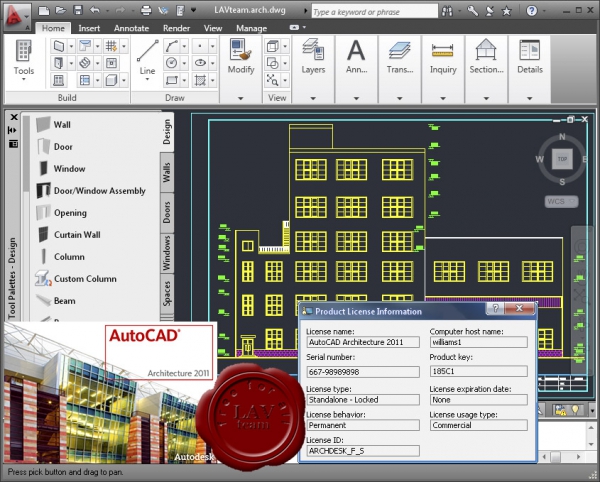Expand the Inquiry panel arrow
The image size is (600, 482).
(443, 98)
